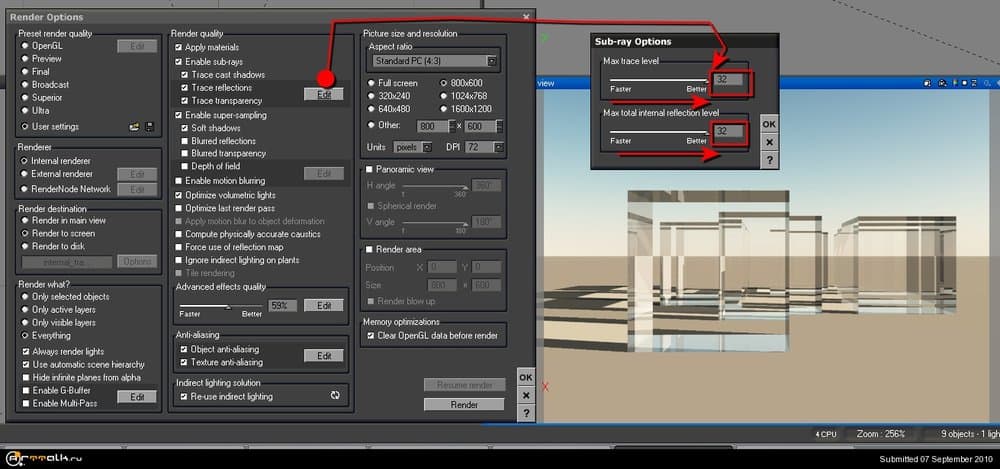Click help button in Sub-ray Options
This screenshot has width=1000, height=469.
[768, 160]
